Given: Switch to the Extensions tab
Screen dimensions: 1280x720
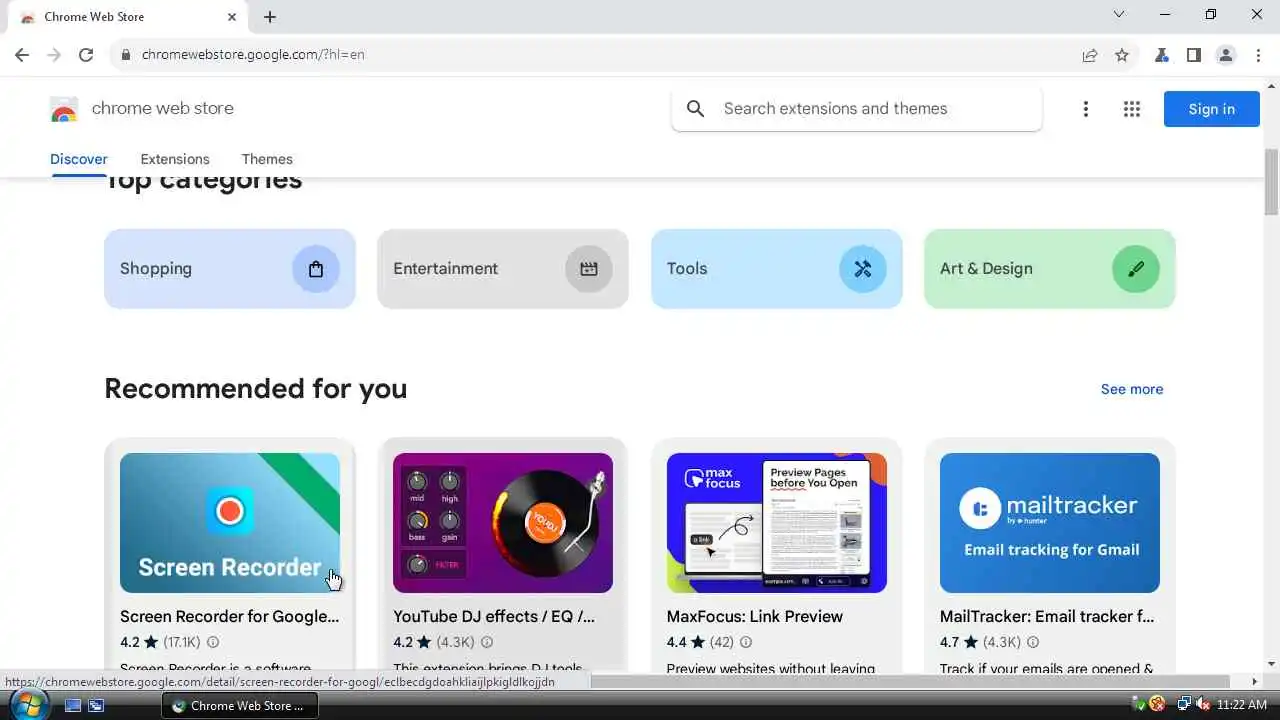Looking at the screenshot, I should [175, 159].
